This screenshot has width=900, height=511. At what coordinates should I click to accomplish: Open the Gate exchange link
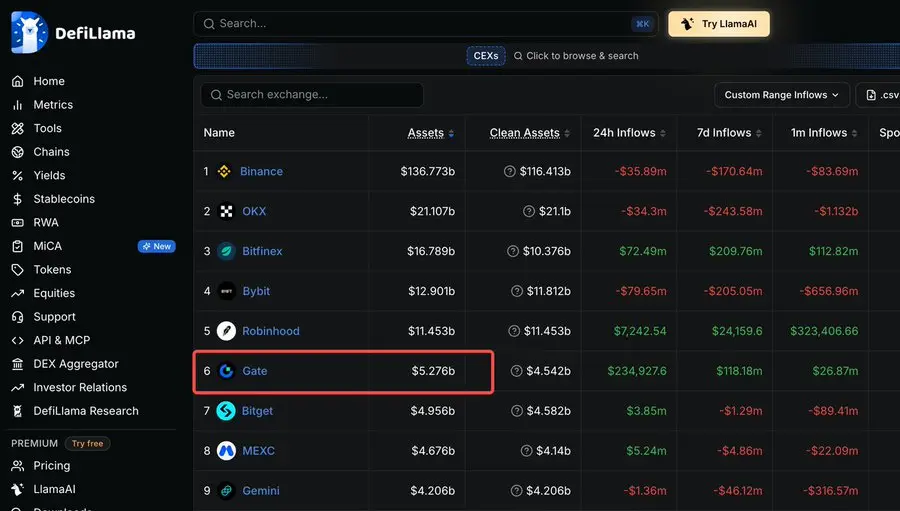point(255,371)
